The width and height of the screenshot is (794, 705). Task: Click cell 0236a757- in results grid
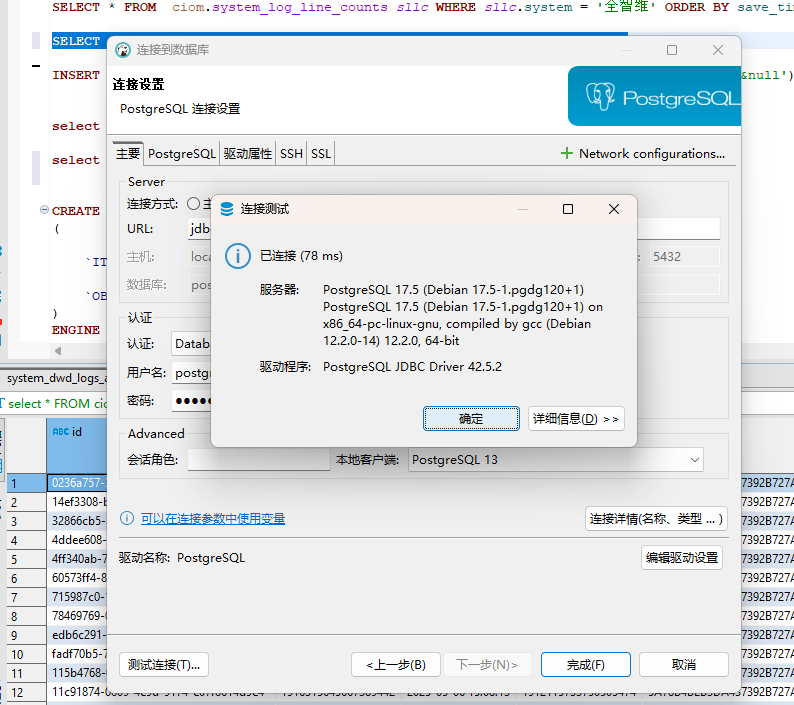pos(77,483)
